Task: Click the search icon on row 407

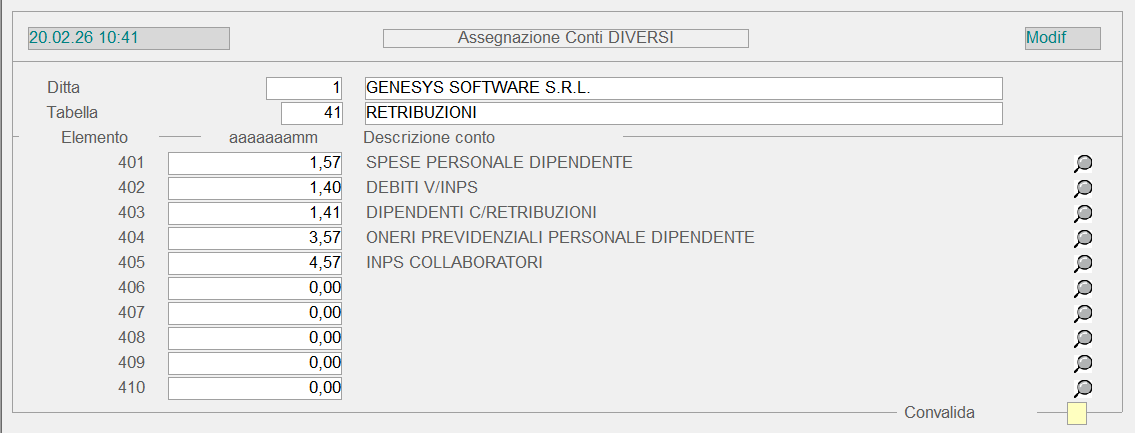Action: pyautogui.click(x=1082, y=313)
